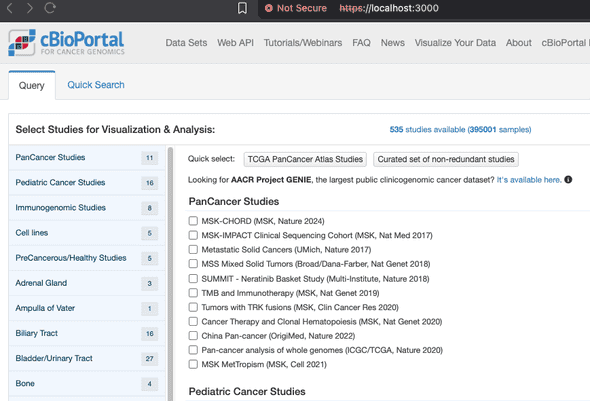
Task: Open FAQ in top navigation
Action: [x=361, y=43]
